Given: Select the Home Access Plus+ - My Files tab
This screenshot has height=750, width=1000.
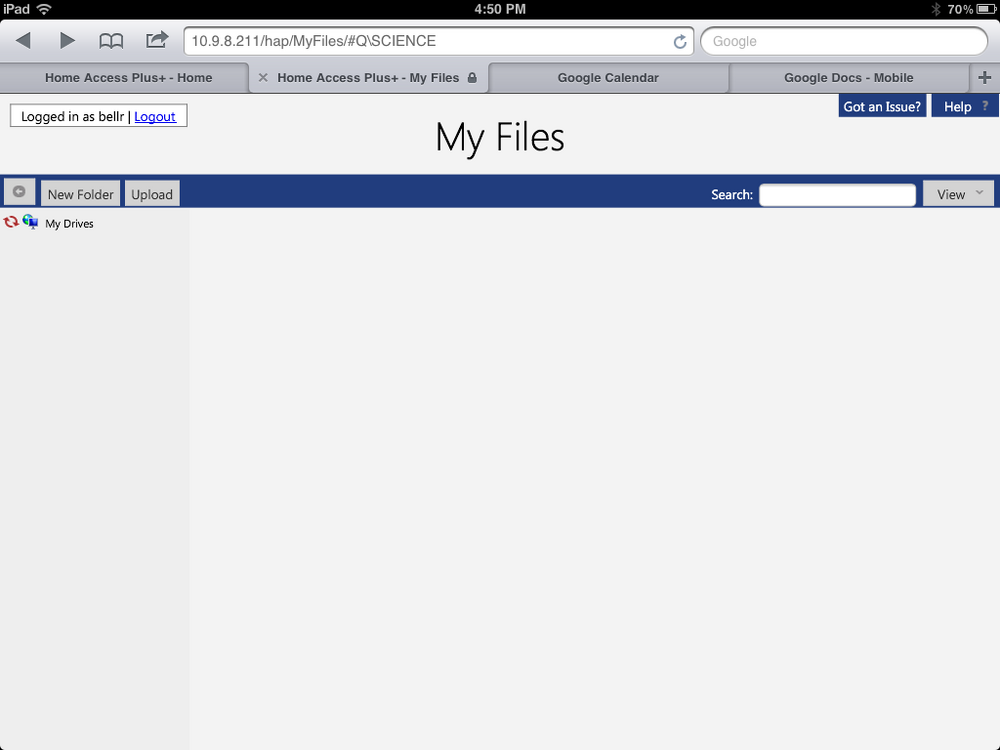Looking at the screenshot, I should tap(368, 78).
